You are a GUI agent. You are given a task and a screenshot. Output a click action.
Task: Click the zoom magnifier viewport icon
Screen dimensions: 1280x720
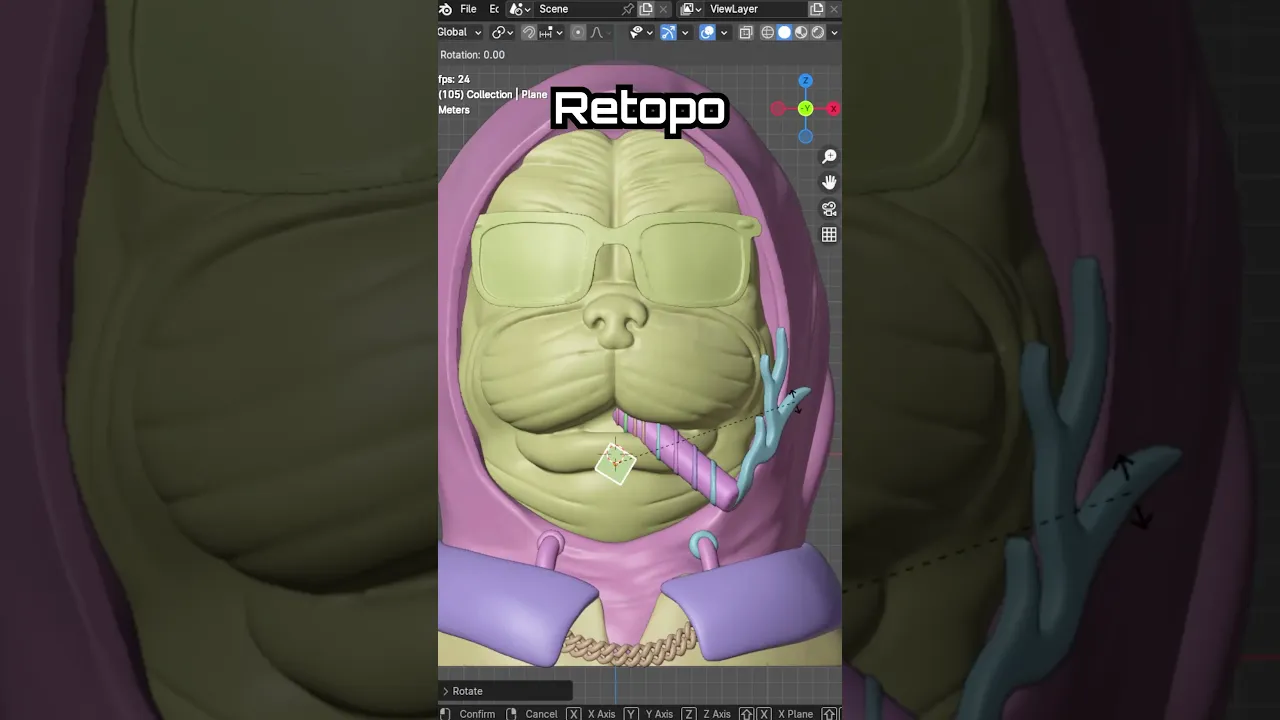(x=829, y=157)
